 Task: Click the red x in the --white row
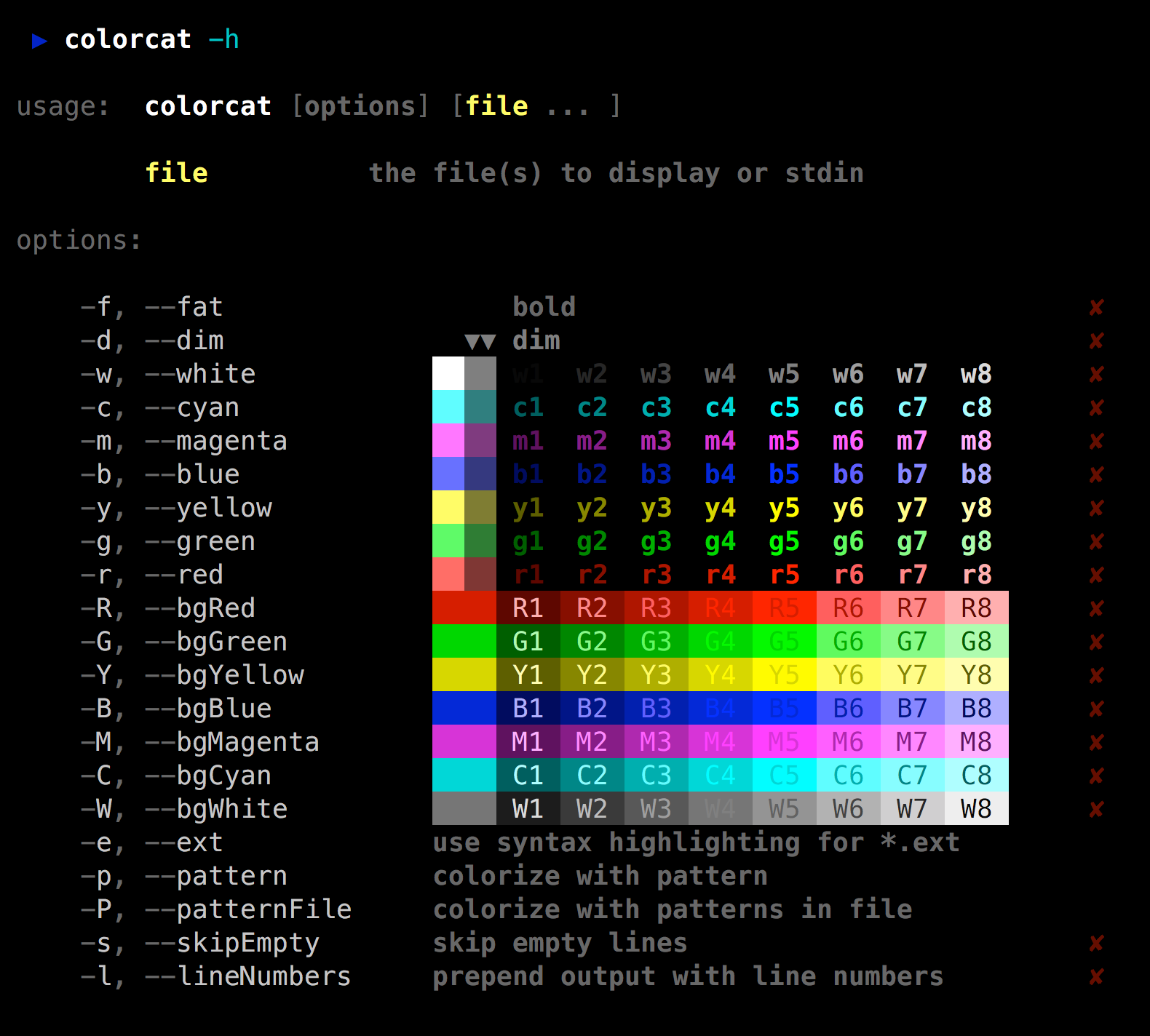1096,375
